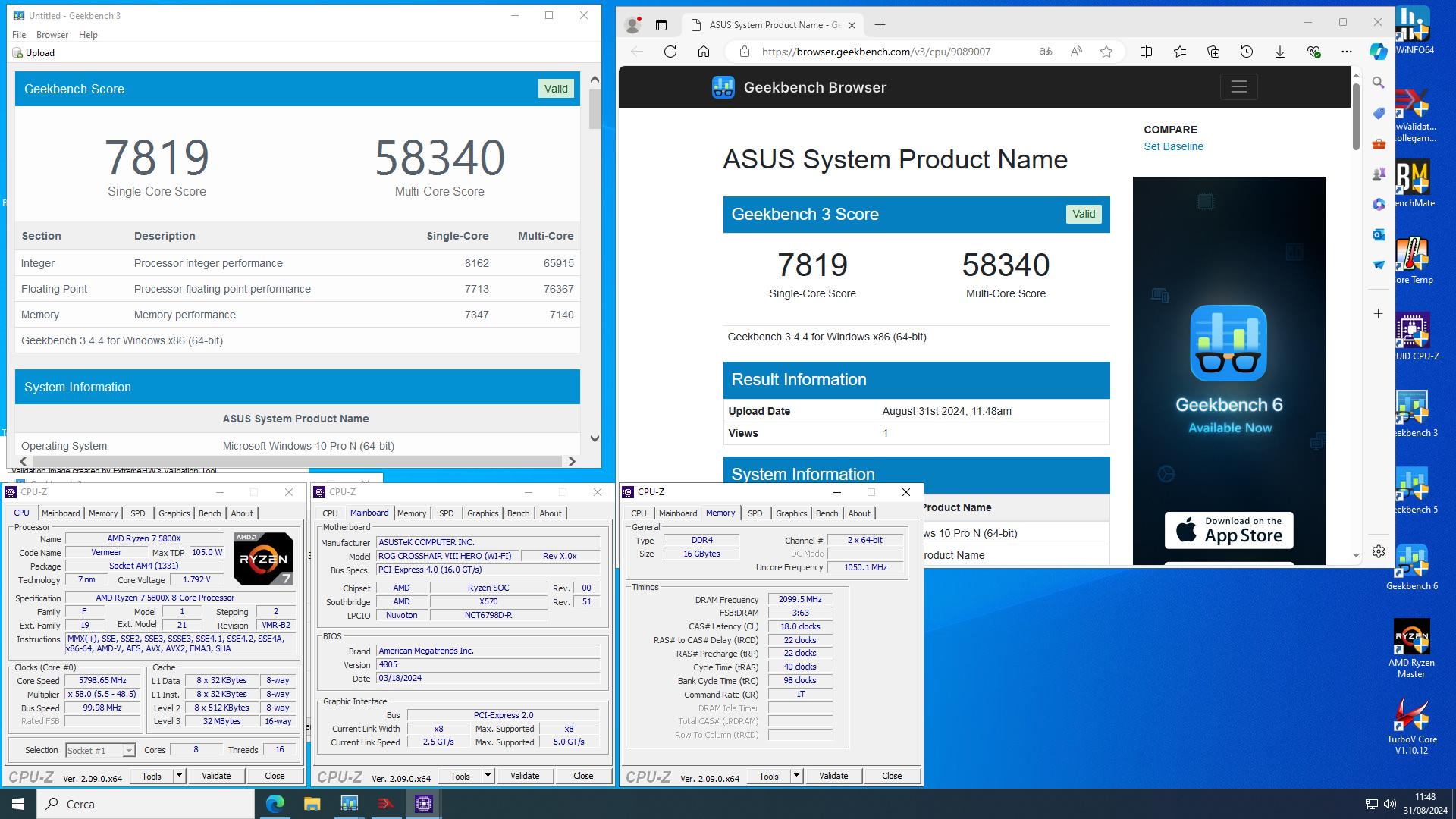
Task: Add this page to favorites star
Action: coord(1106,52)
